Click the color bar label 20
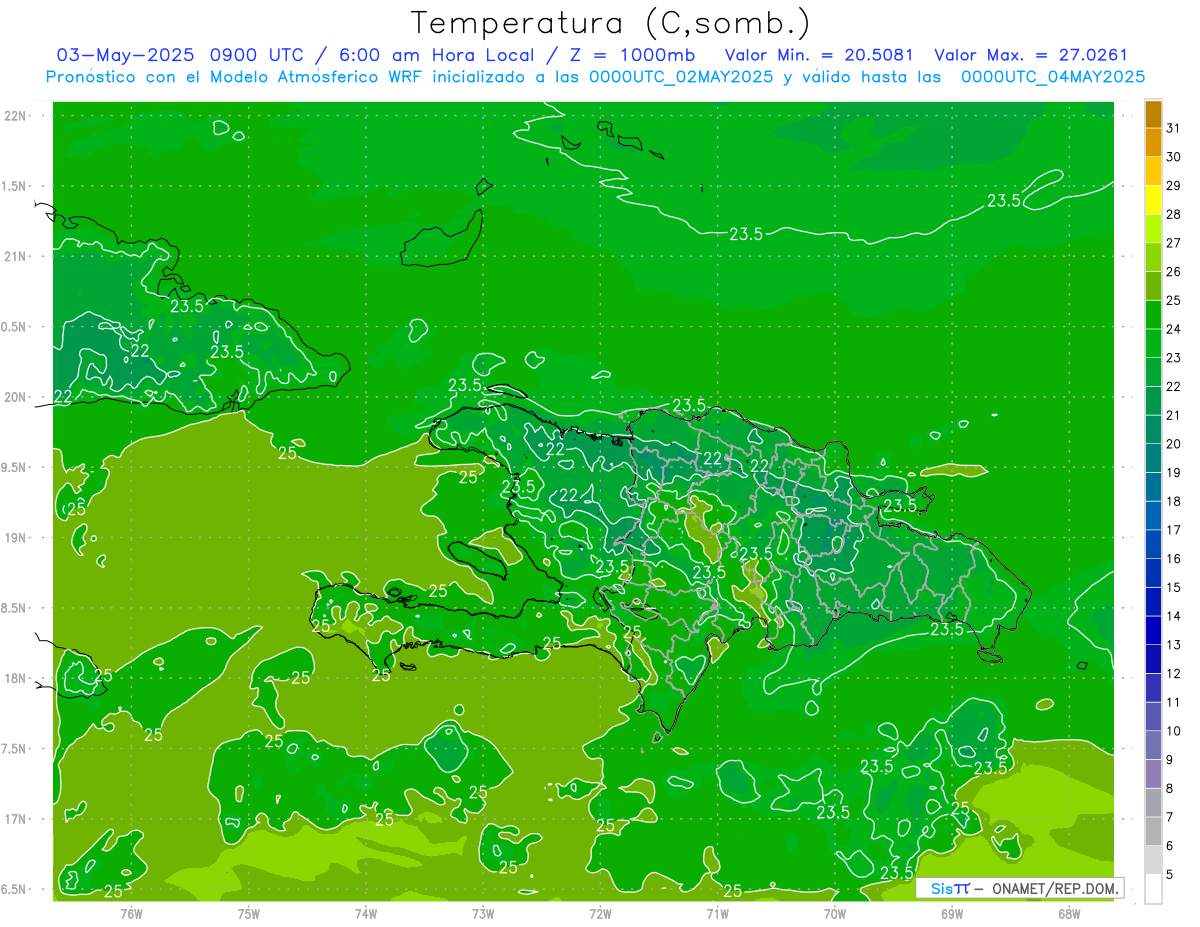Screen dimensions: 1200x927 click(1173, 444)
